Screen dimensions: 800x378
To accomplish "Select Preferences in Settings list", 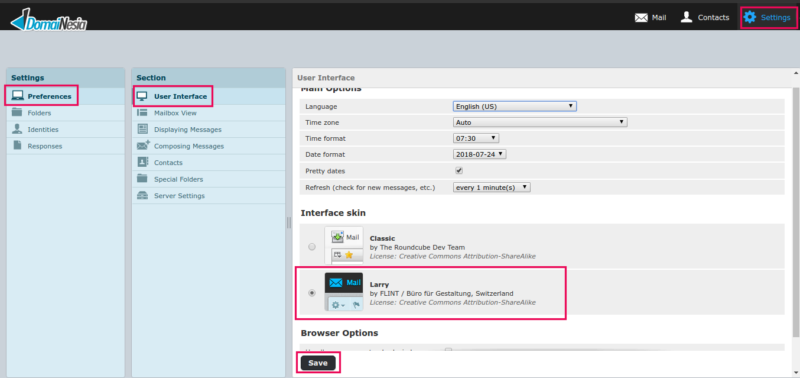I will (x=65, y=96).
